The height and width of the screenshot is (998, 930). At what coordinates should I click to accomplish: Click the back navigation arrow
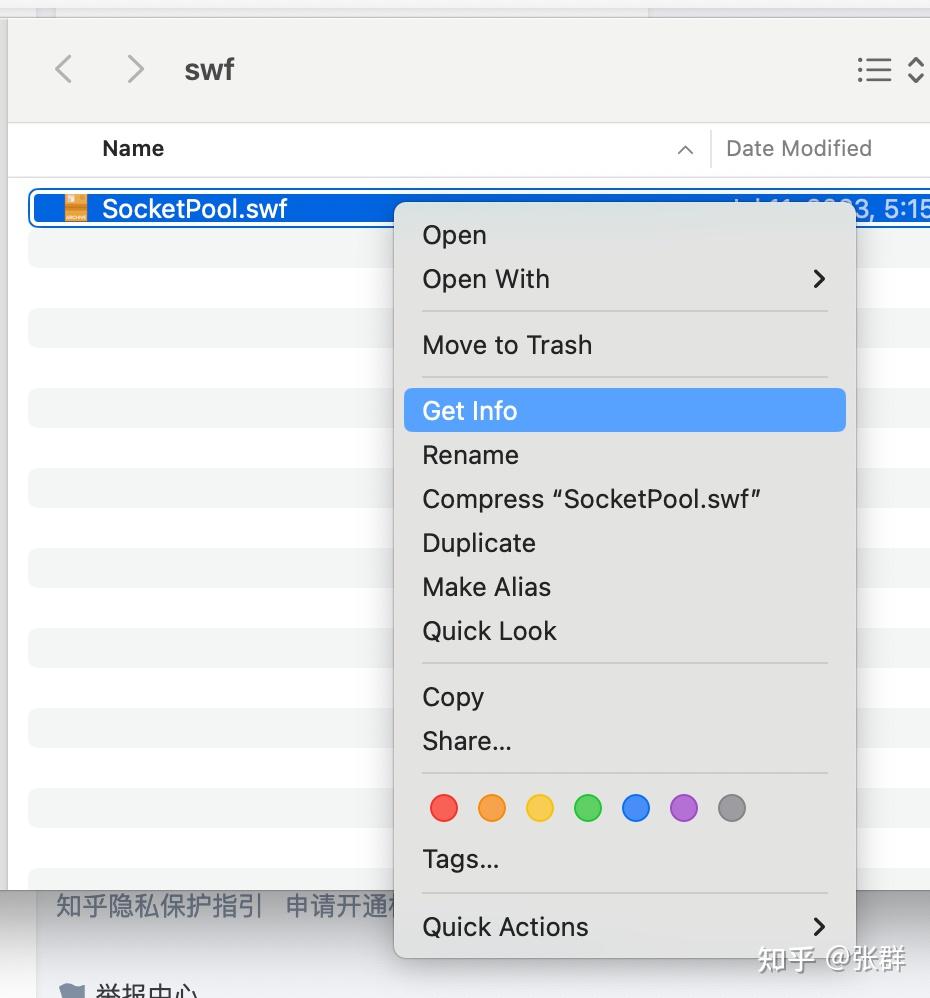click(x=62, y=69)
